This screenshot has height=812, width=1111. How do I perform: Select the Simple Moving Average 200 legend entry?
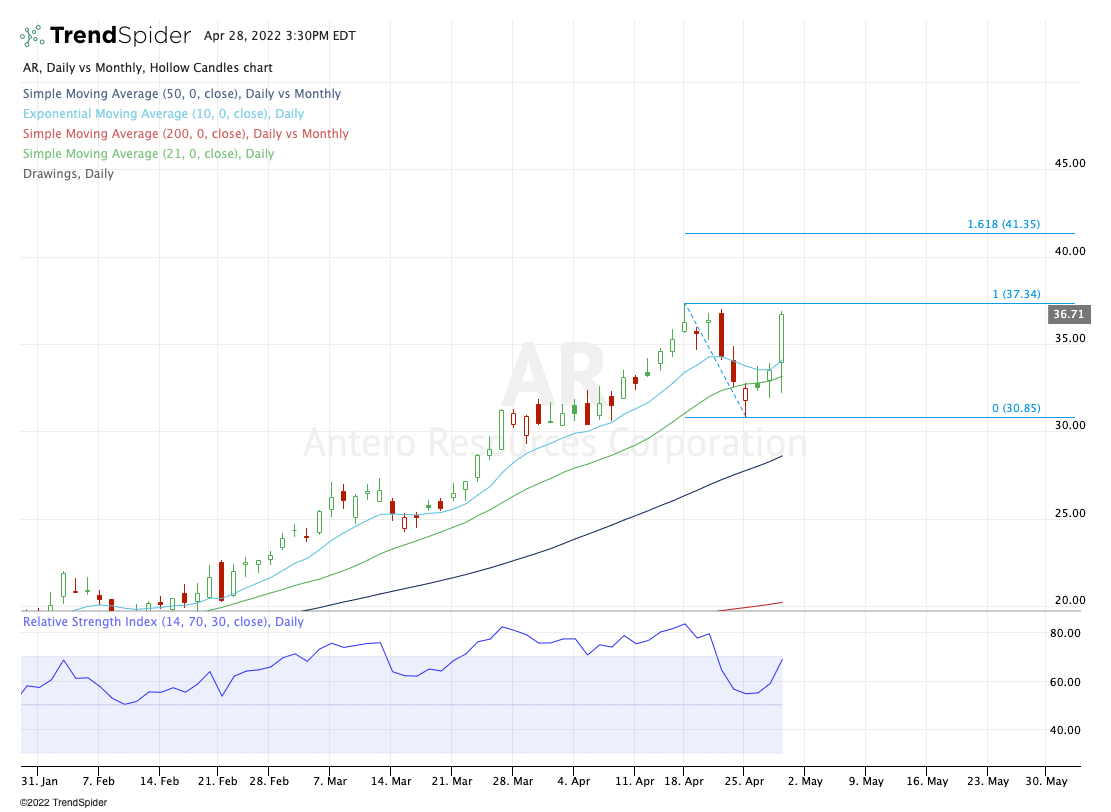point(186,133)
